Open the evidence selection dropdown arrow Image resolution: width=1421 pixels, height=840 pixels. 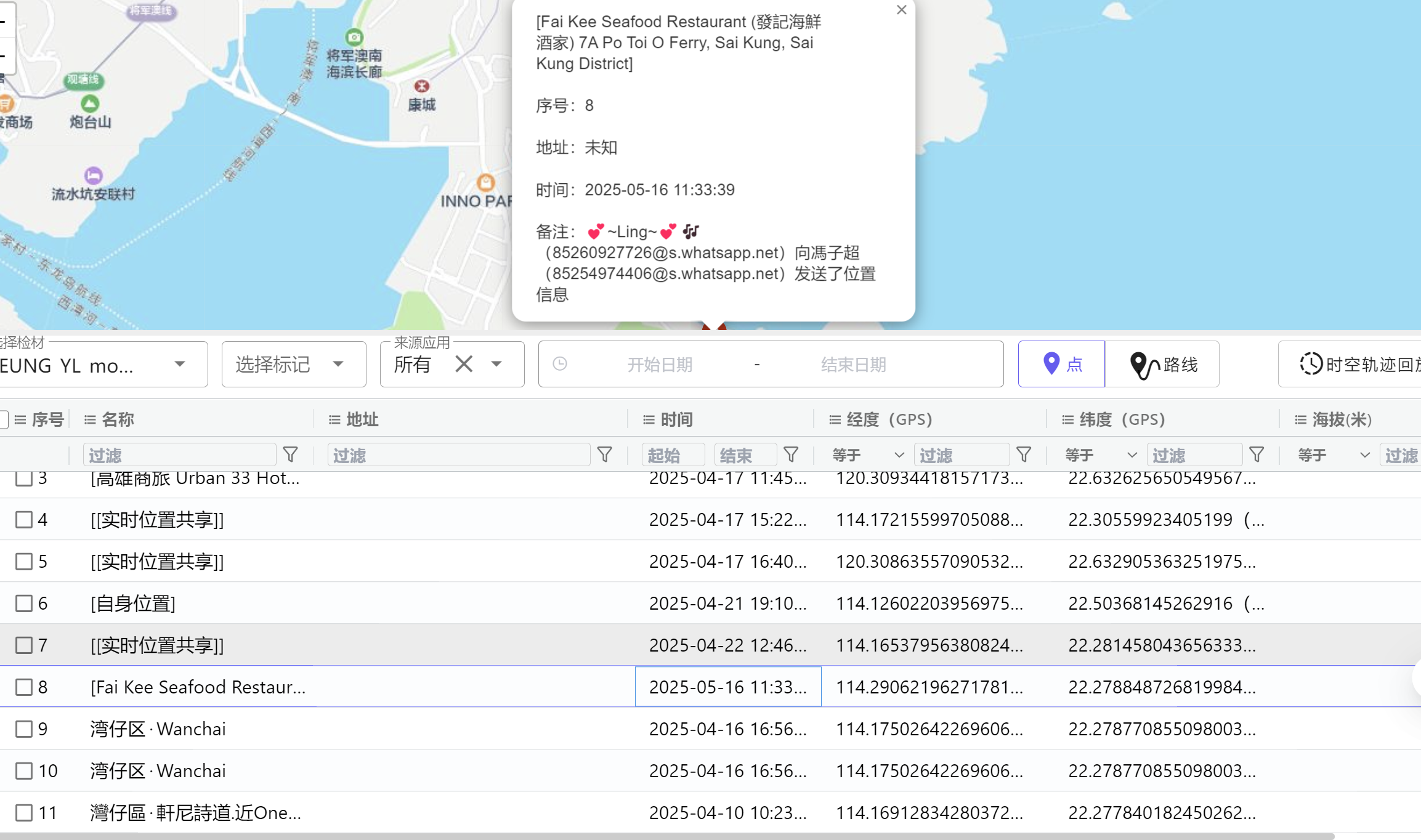(180, 364)
